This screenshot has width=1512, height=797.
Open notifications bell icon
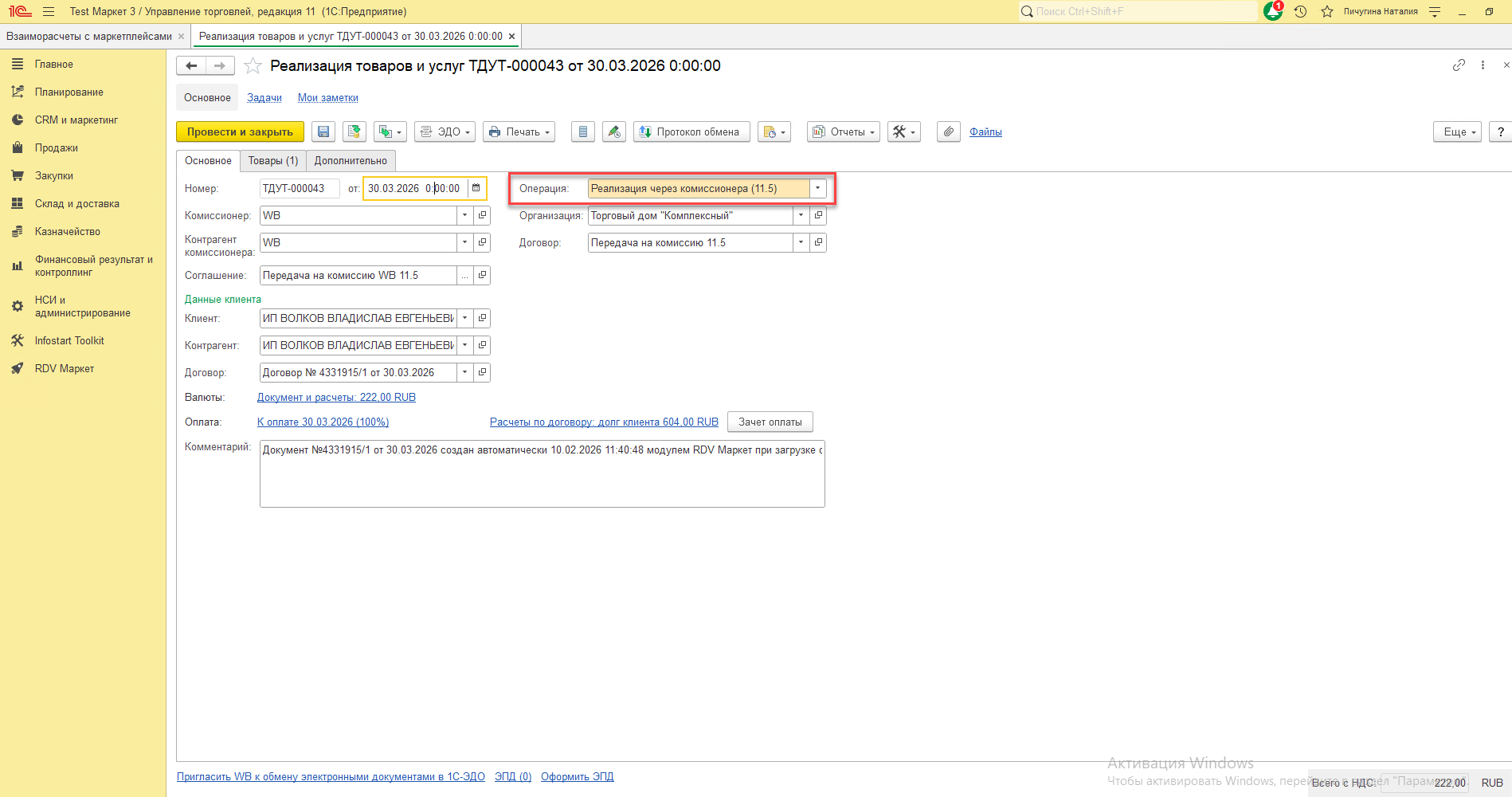[x=1273, y=11]
